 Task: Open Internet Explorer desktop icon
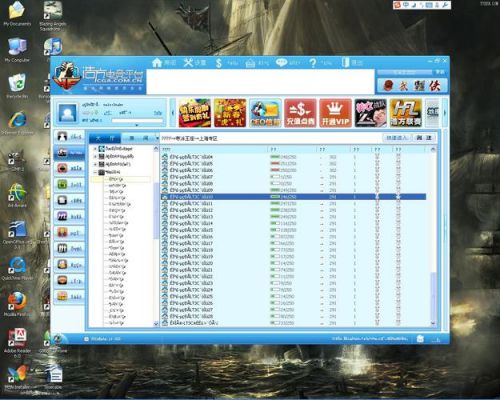point(17,123)
